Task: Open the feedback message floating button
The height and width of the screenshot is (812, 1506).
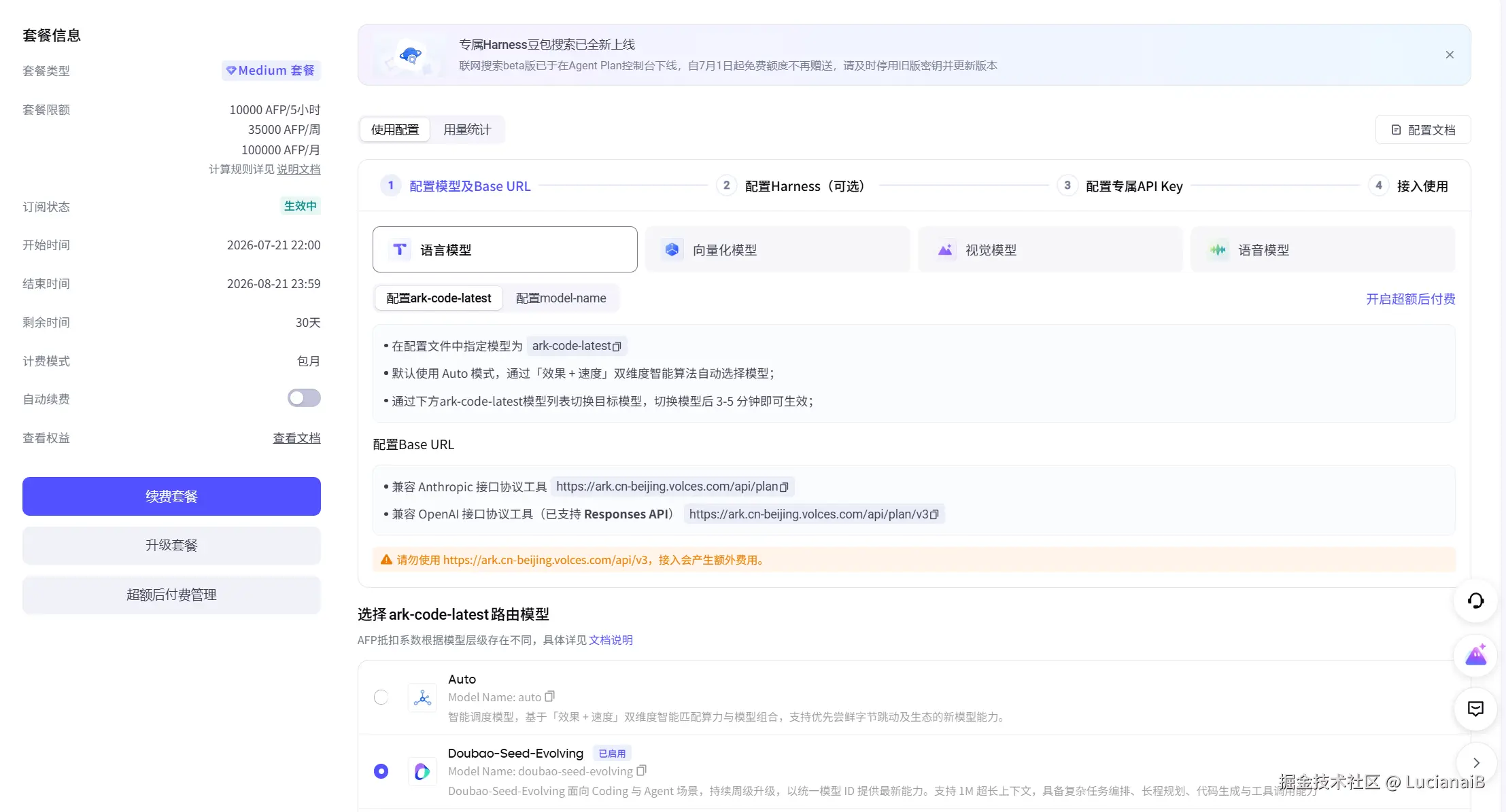Action: [1475, 709]
